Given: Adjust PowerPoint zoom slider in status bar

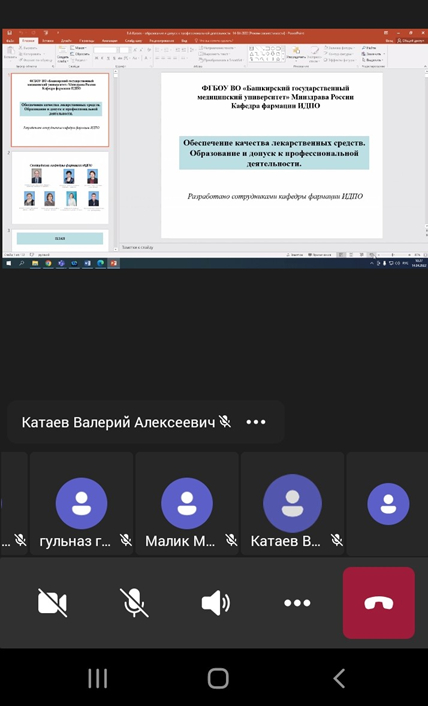Looking at the screenshot, I should click(x=392, y=255).
